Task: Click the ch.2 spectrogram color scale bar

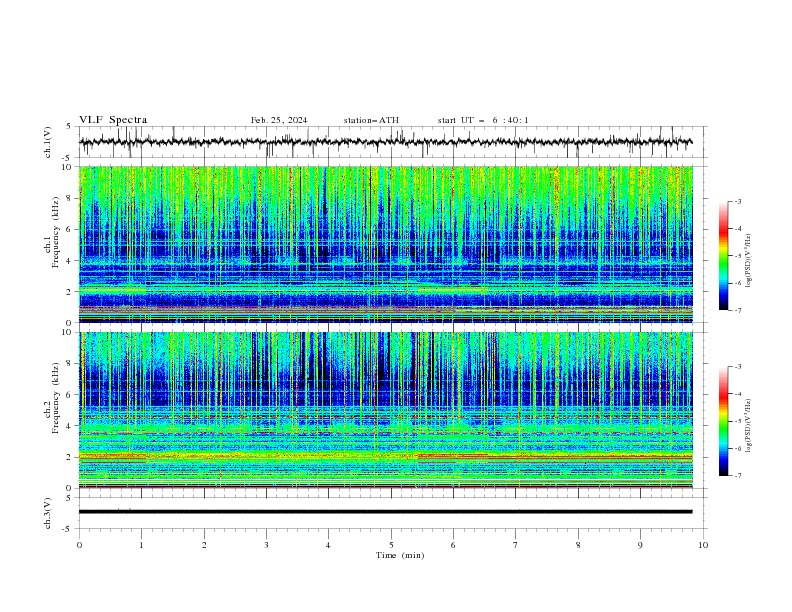Action: point(723,421)
